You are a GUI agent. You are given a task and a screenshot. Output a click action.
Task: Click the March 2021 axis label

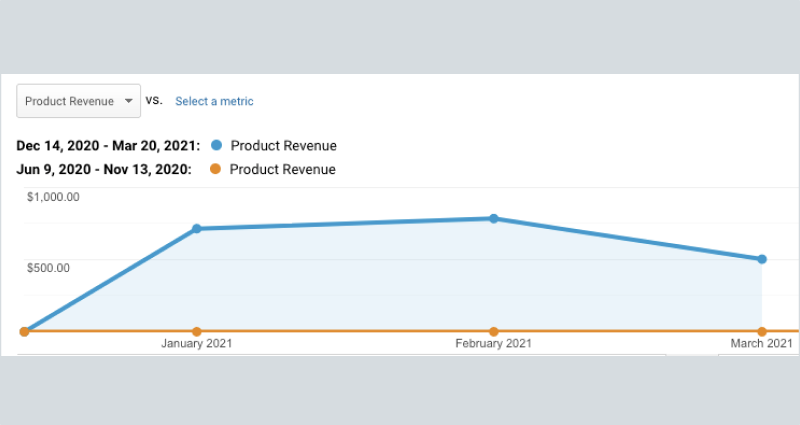[761, 345]
